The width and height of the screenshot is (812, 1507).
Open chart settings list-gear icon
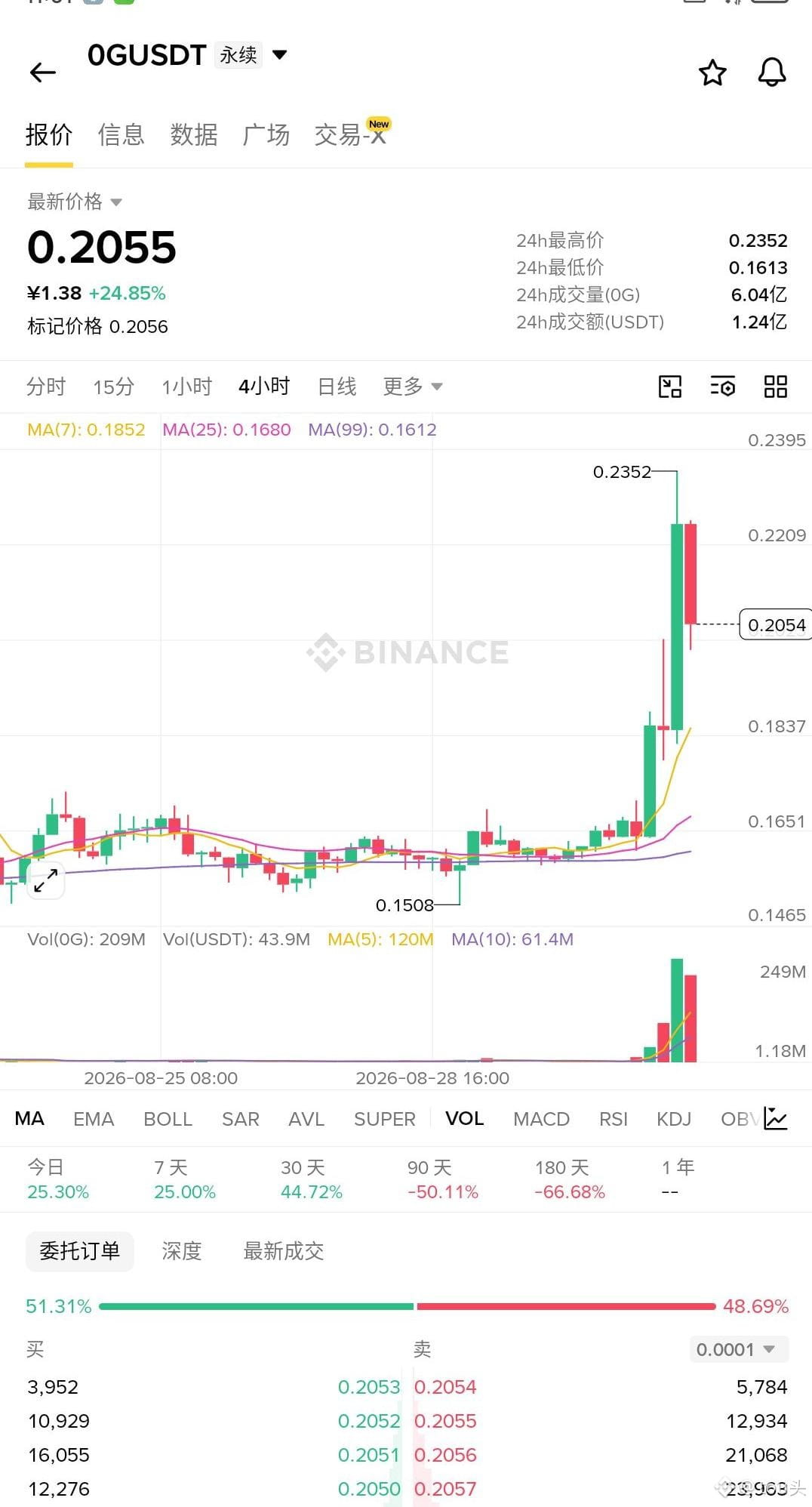(723, 387)
